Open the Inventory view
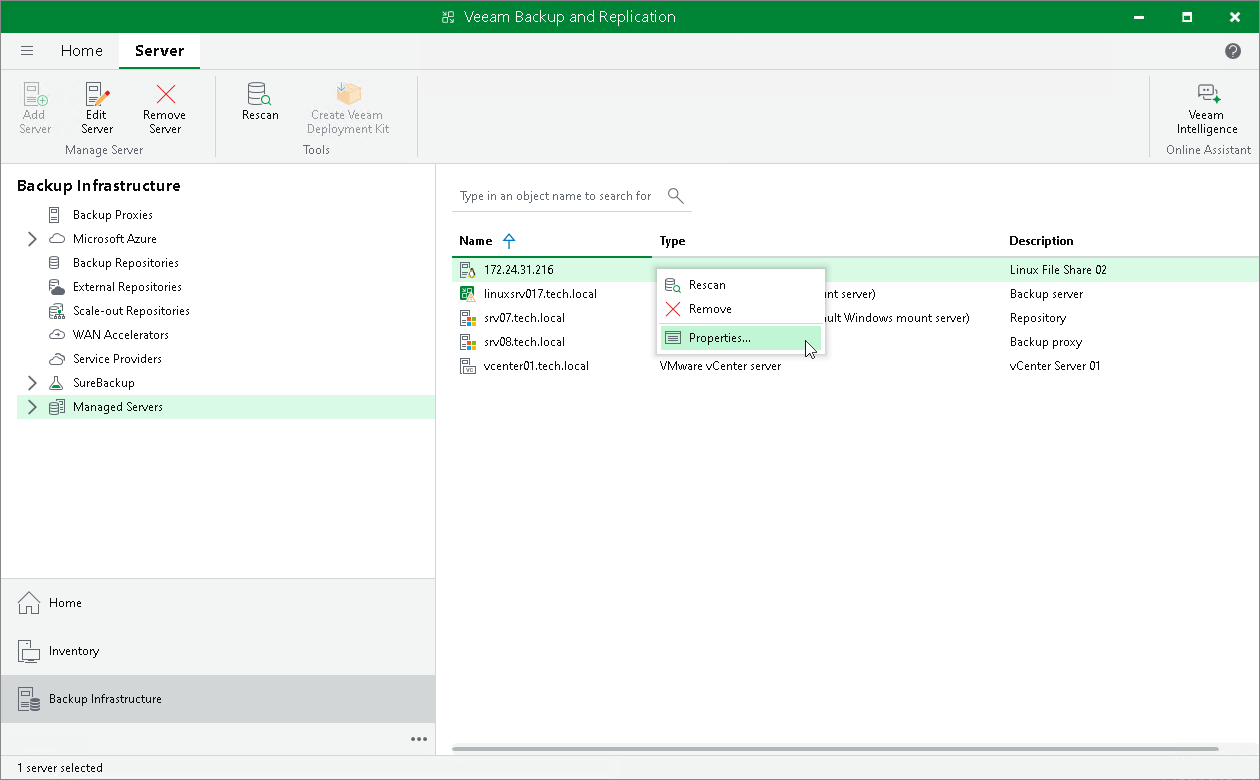The width and height of the screenshot is (1260, 780). pyautogui.click(x=218, y=651)
